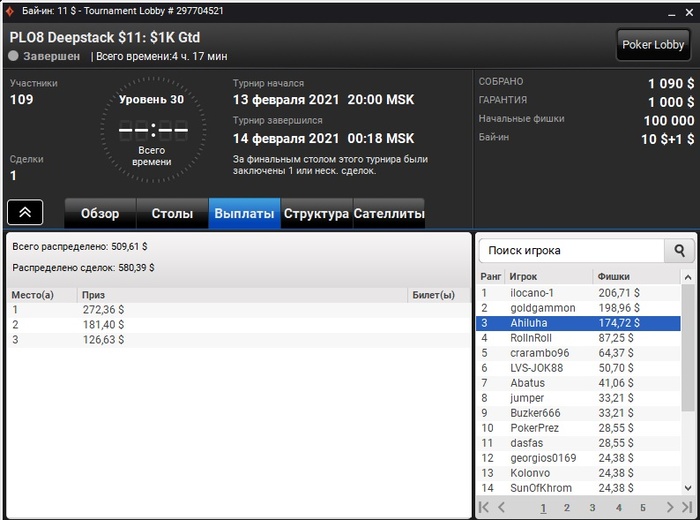Open the Структура tab

pyautogui.click(x=317, y=213)
